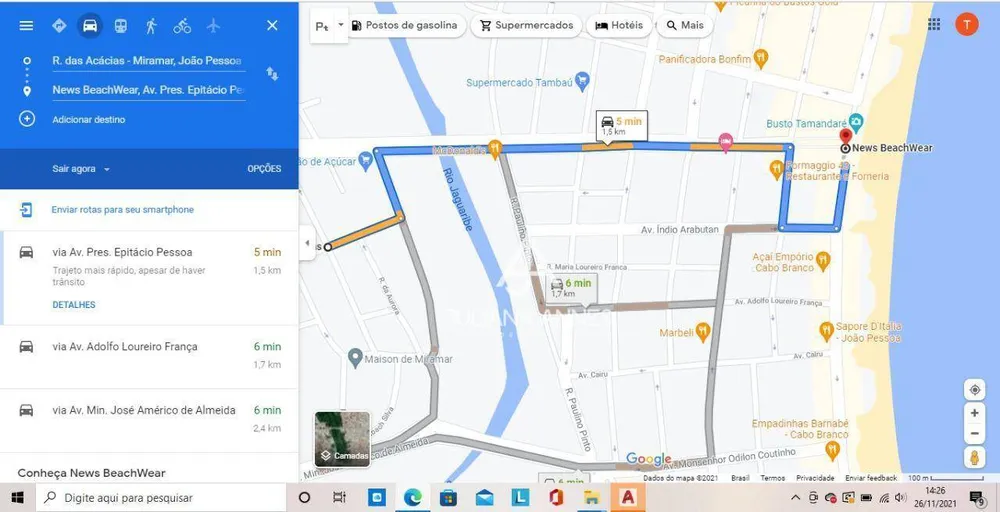This screenshot has height=512, width=1000.
Task: Show my current location
Action: 974,390
